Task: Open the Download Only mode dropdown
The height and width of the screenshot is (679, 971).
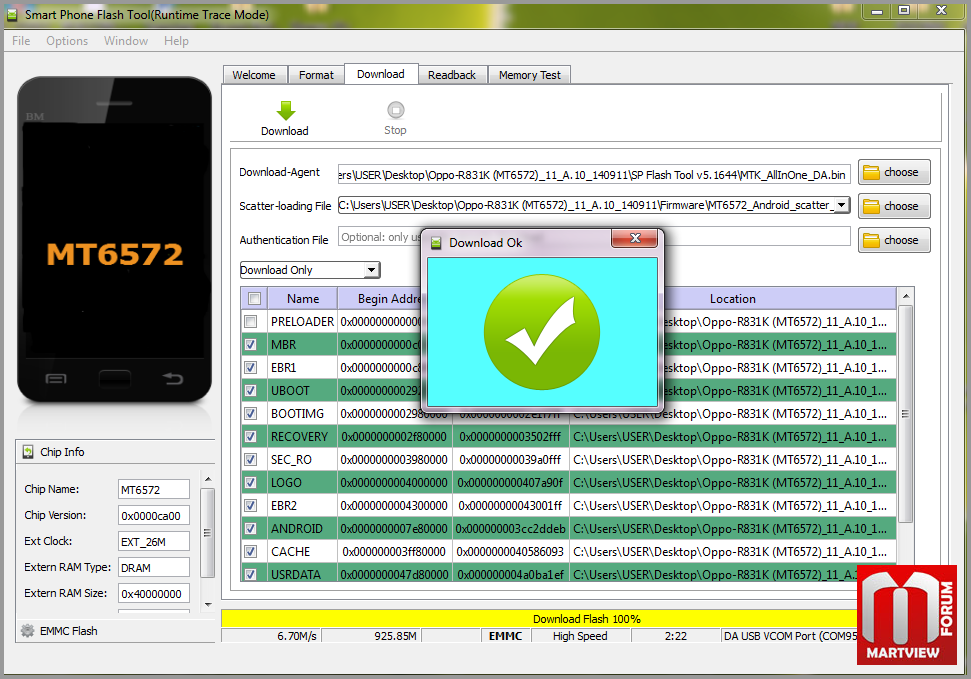Action: coord(371,270)
